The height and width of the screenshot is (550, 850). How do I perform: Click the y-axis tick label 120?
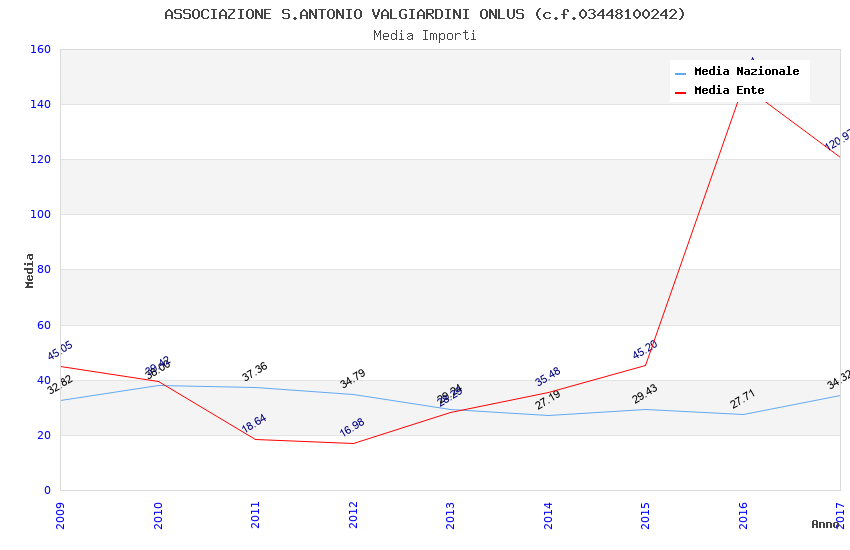pyautogui.click(x=41, y=159)
